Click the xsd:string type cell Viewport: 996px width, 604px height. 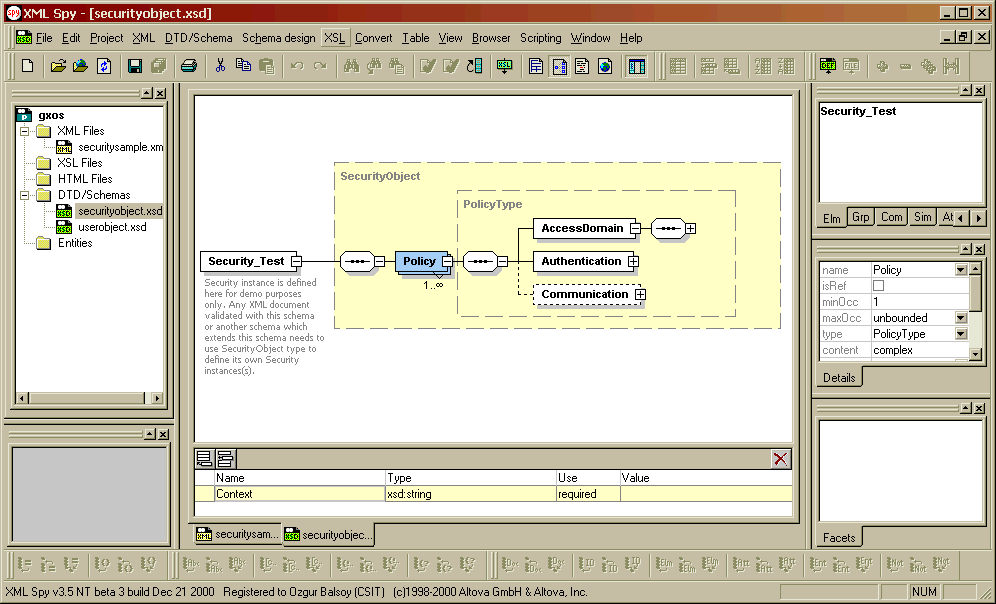(x=471, y=494)
